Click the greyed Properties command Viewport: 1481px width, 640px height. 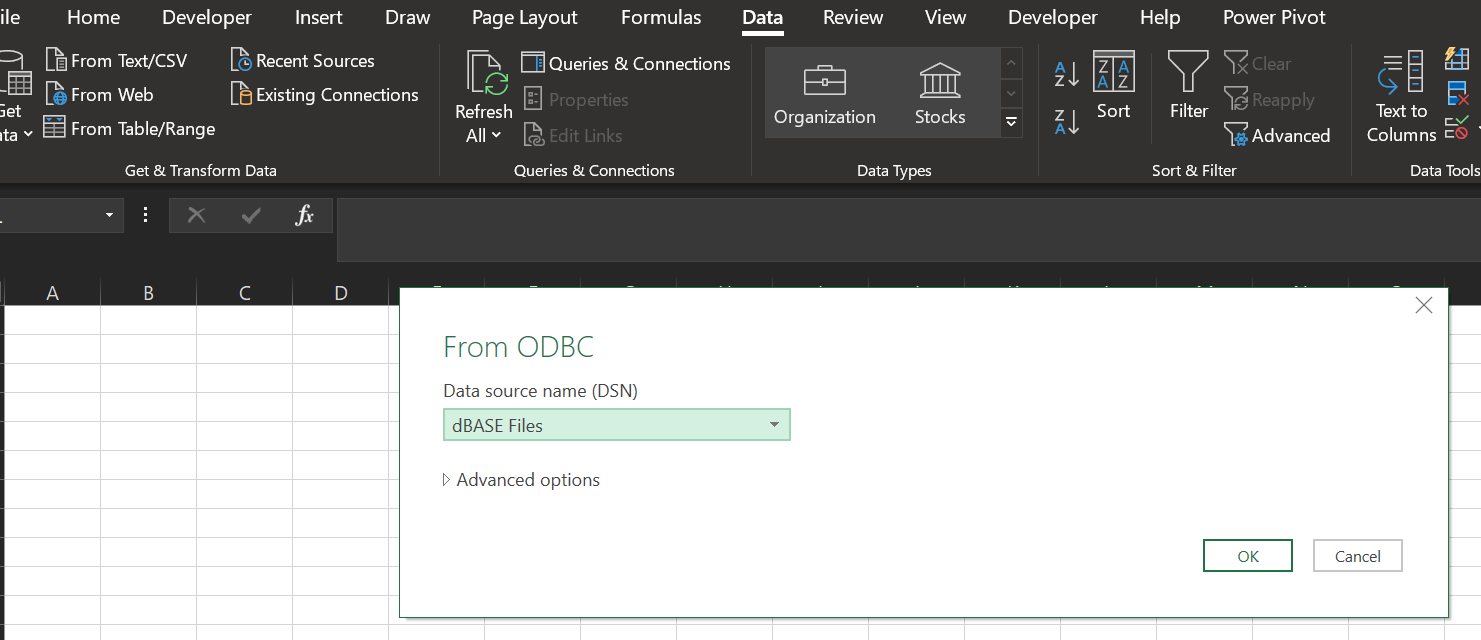575,100
